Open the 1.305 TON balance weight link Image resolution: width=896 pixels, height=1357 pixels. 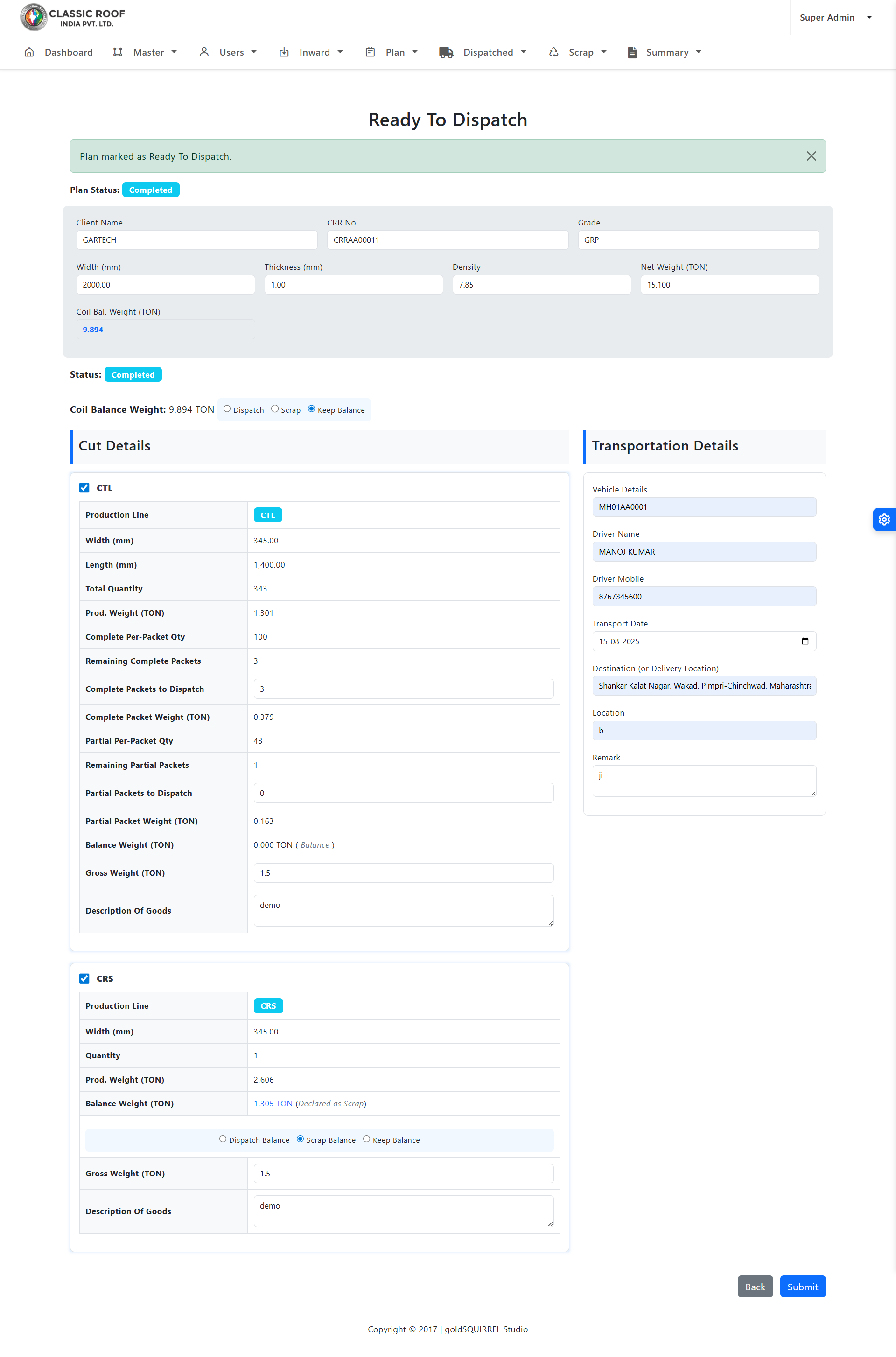[273, 1103]
